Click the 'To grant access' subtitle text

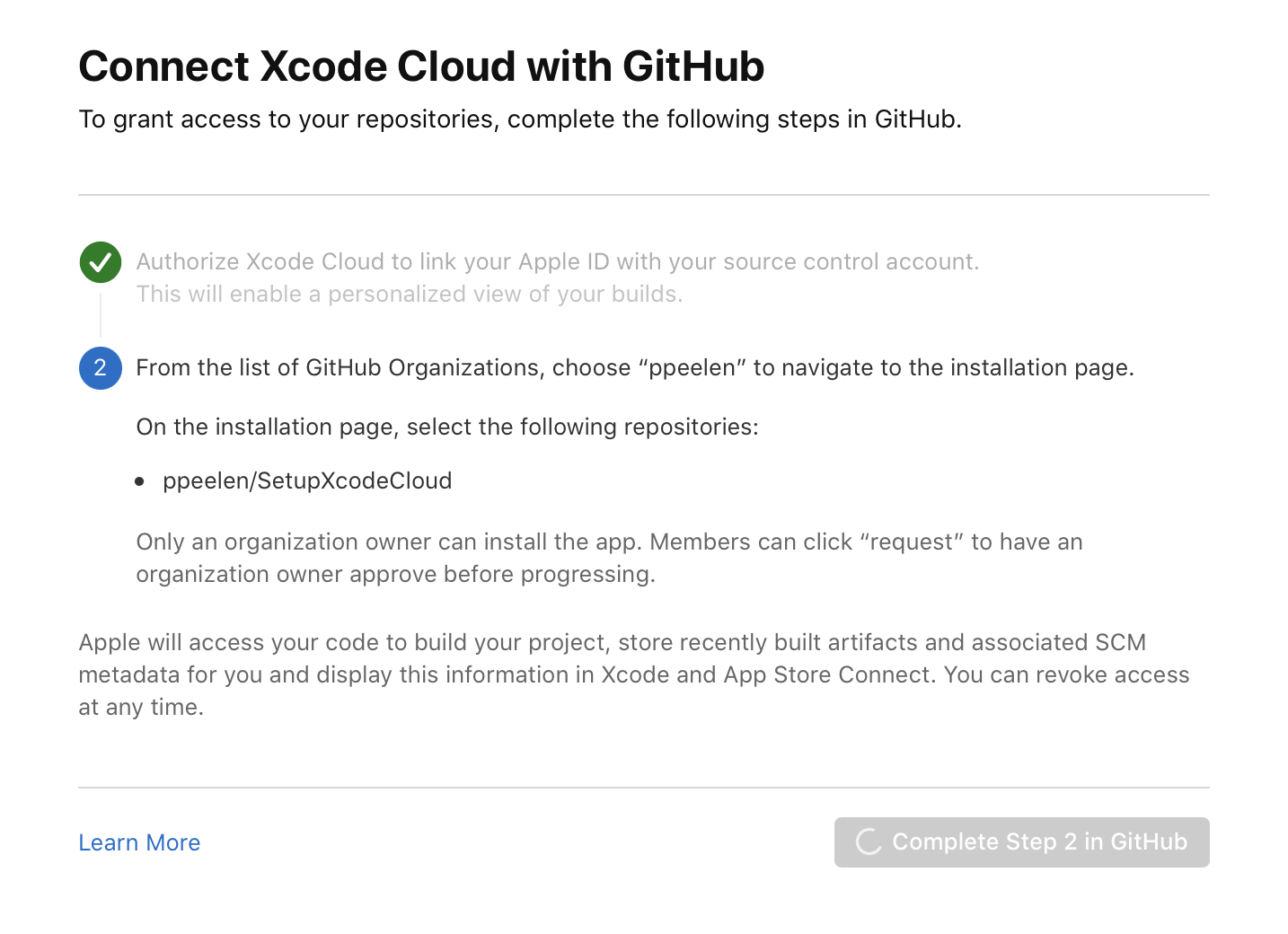click(x=520, y=119)
